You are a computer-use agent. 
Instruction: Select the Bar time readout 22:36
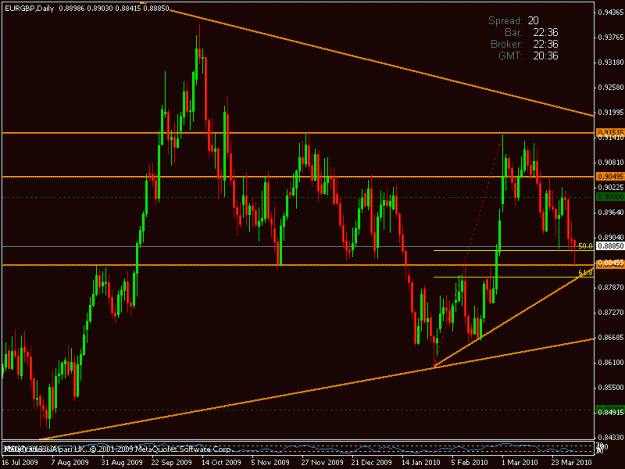(545, 32)
